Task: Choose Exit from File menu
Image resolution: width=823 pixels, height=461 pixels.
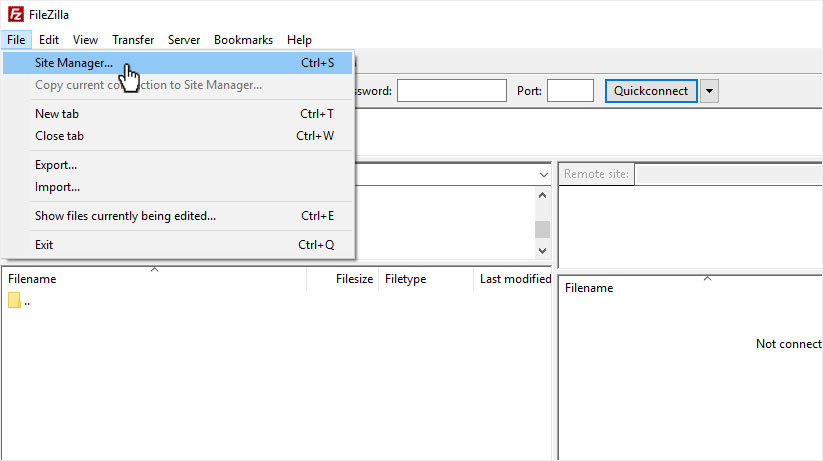Action: [x=178, y=245]
